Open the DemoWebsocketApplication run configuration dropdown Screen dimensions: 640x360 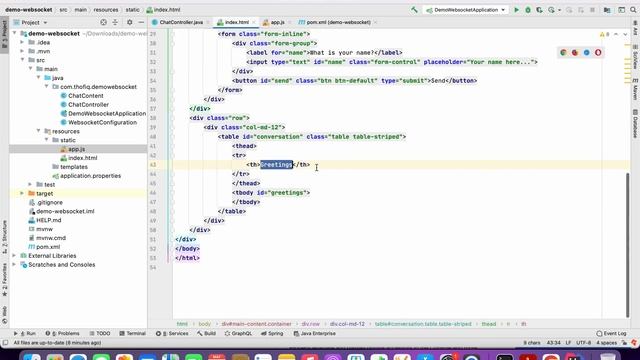[466, 10]
